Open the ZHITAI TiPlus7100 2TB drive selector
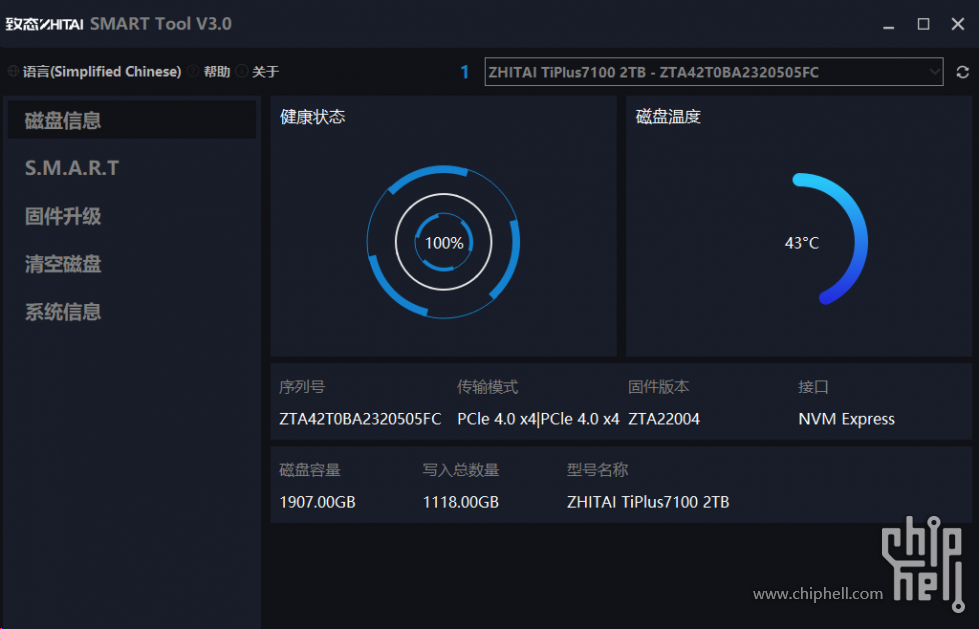The image size is (979, 629). coord(714,72)
